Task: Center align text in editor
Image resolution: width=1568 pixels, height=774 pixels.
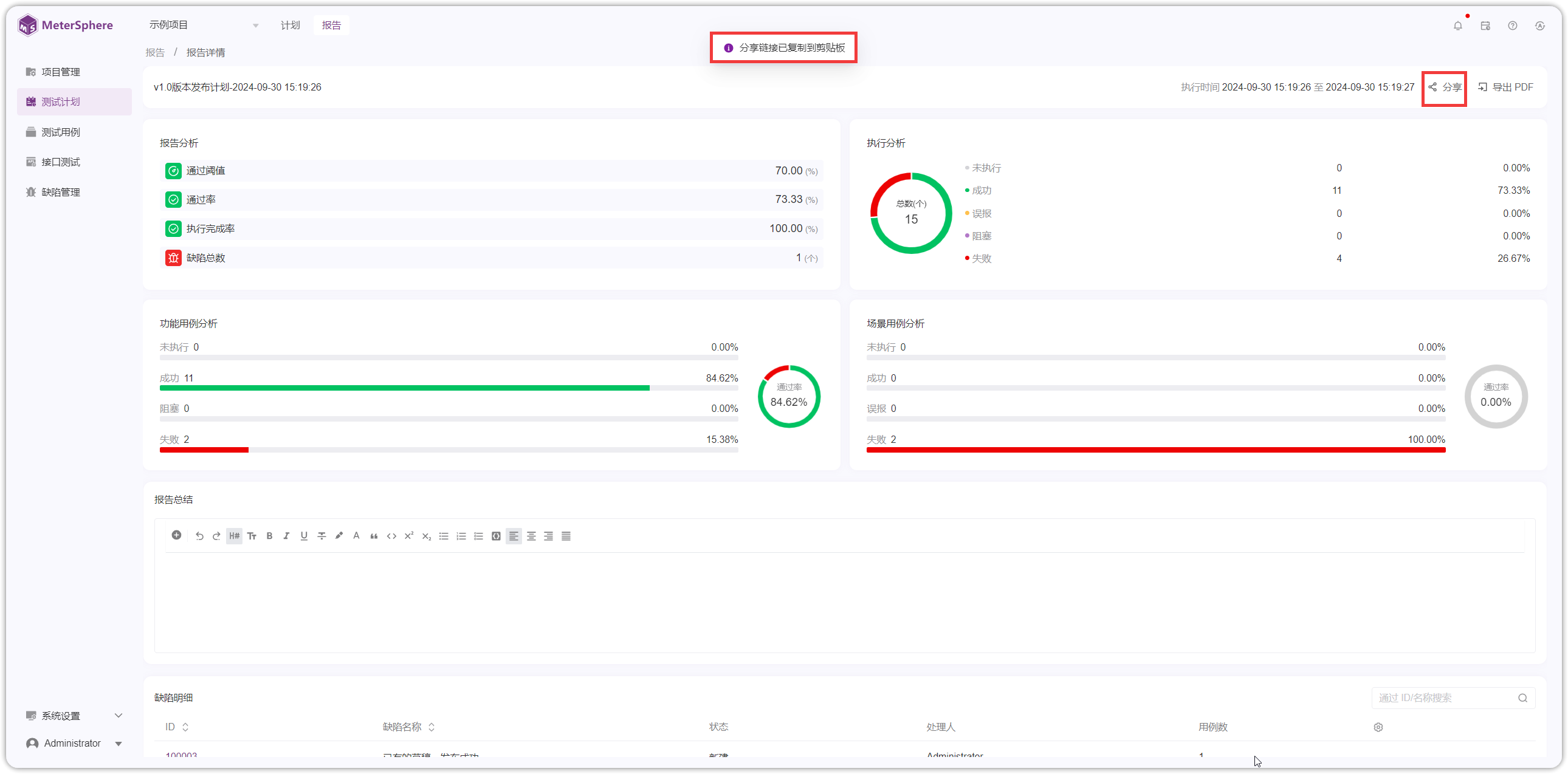Action: click(x=531, y=536)
